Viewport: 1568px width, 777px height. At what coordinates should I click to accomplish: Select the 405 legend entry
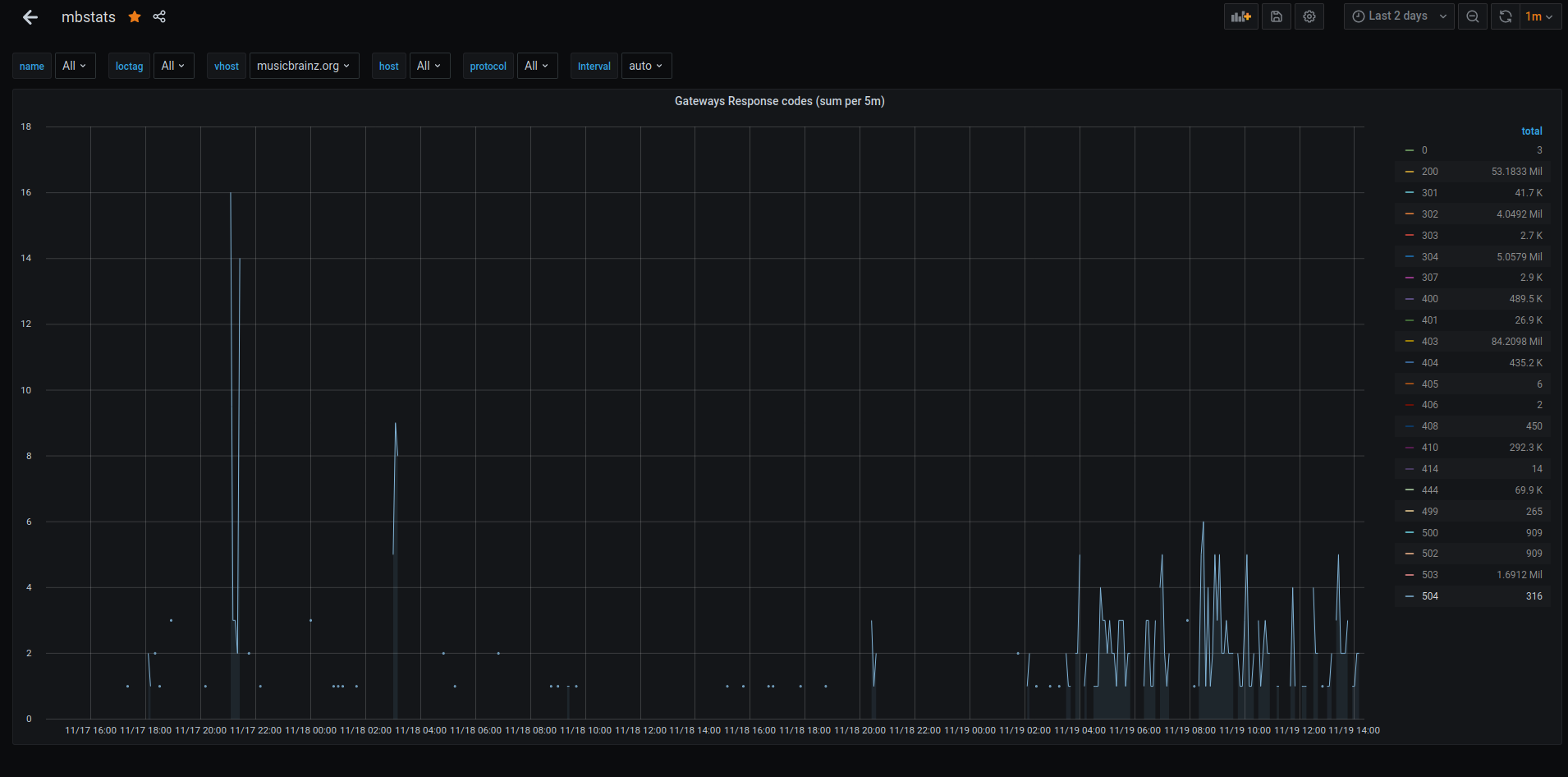(x=1429, y=384)
